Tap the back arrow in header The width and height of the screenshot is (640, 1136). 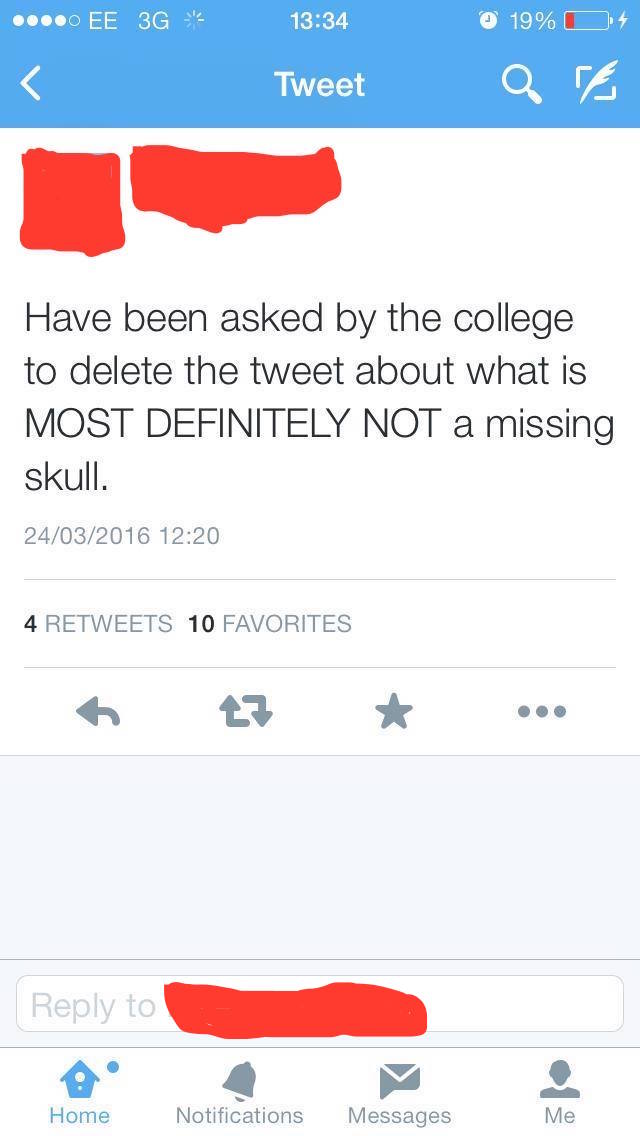[30, 84]
